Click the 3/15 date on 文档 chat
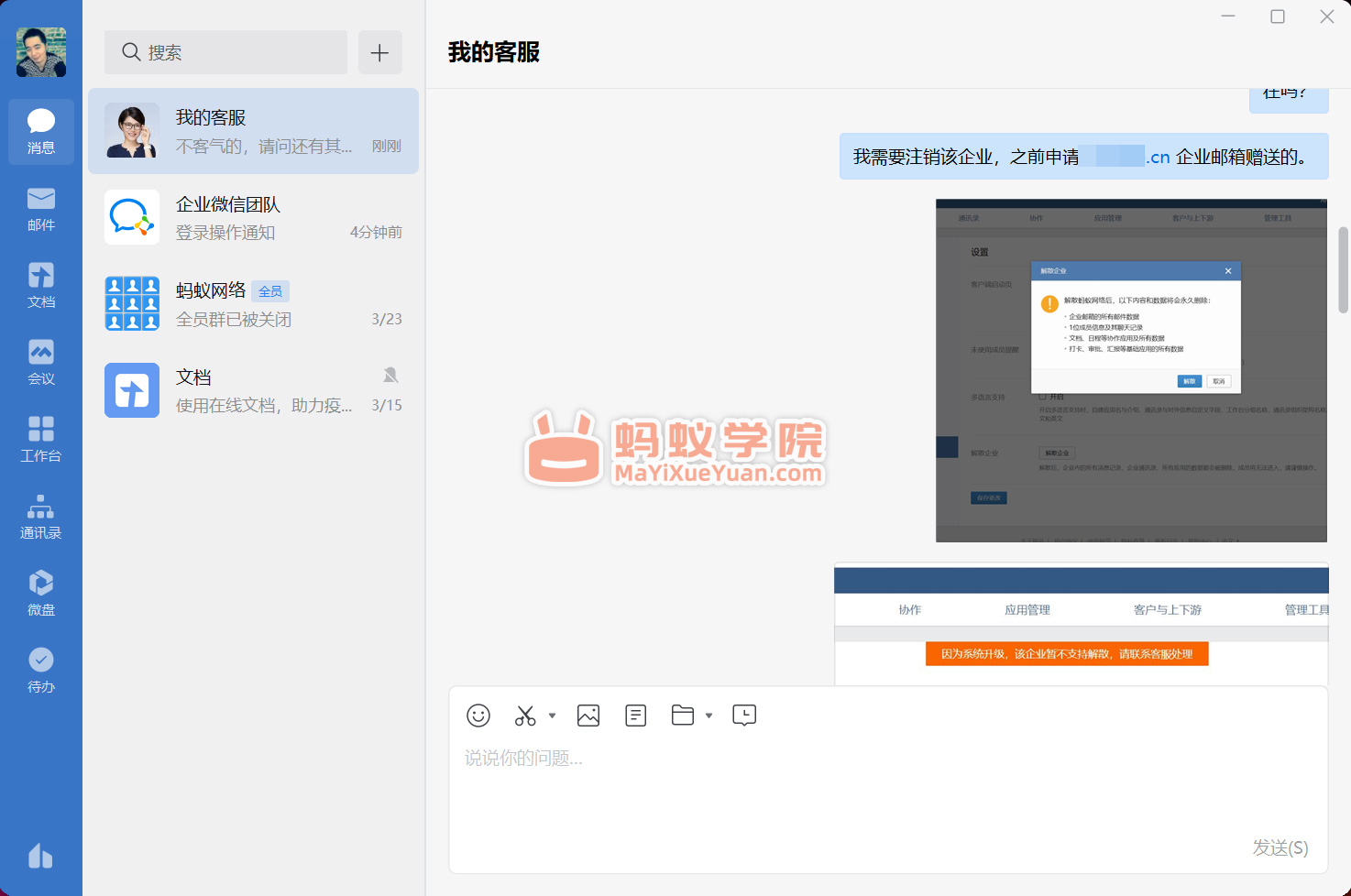1351x896 pixels. (x=387, y=405)
